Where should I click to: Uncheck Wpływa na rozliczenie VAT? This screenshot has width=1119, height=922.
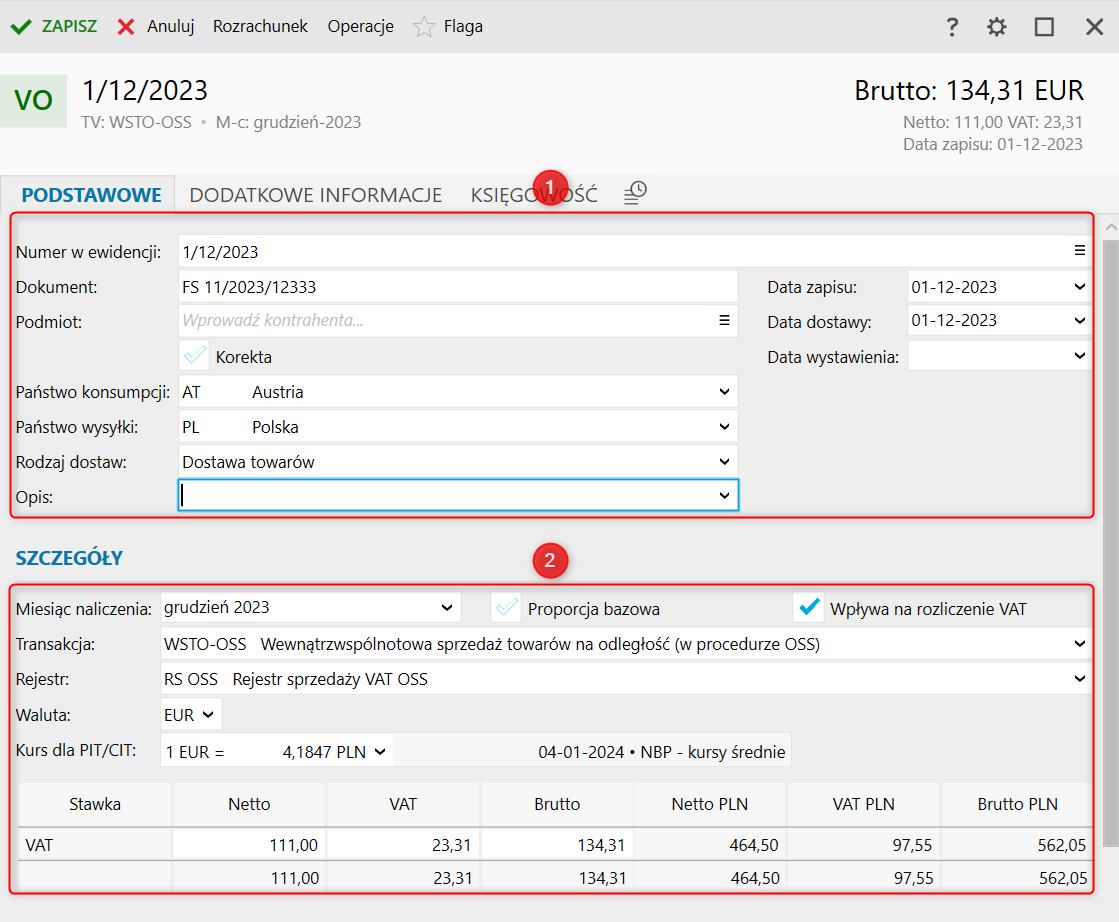click(x=808, y=608)
